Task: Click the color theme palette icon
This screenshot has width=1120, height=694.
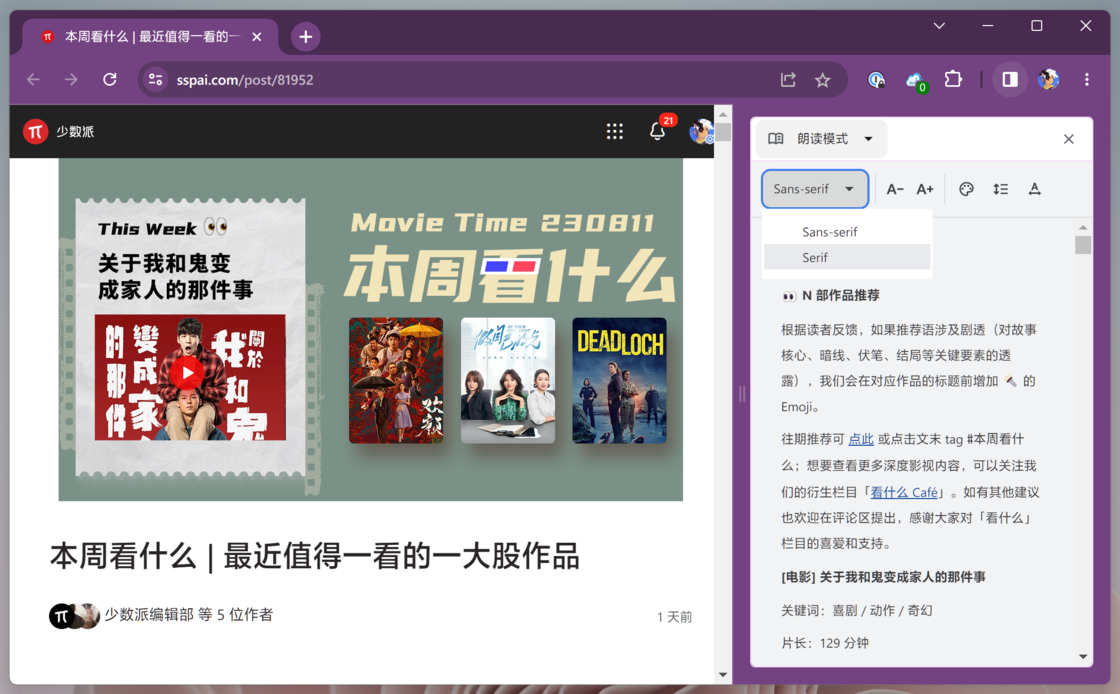Action: coord(966,189)
